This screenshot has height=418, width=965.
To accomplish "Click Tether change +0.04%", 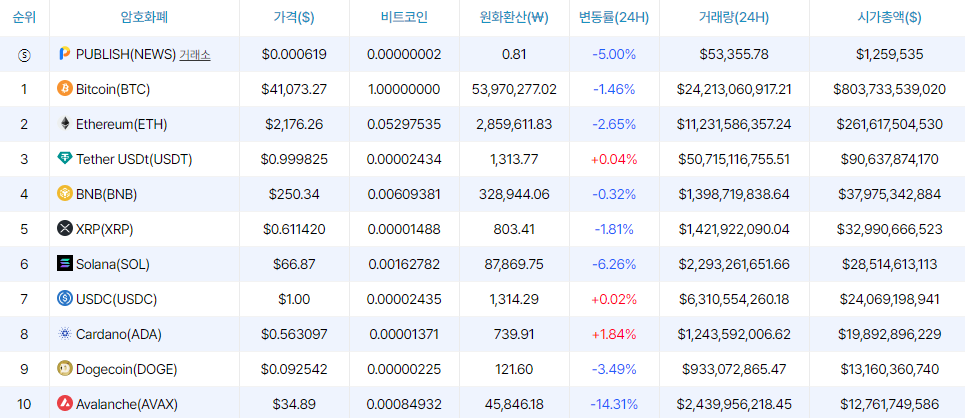I will (614, 159).
